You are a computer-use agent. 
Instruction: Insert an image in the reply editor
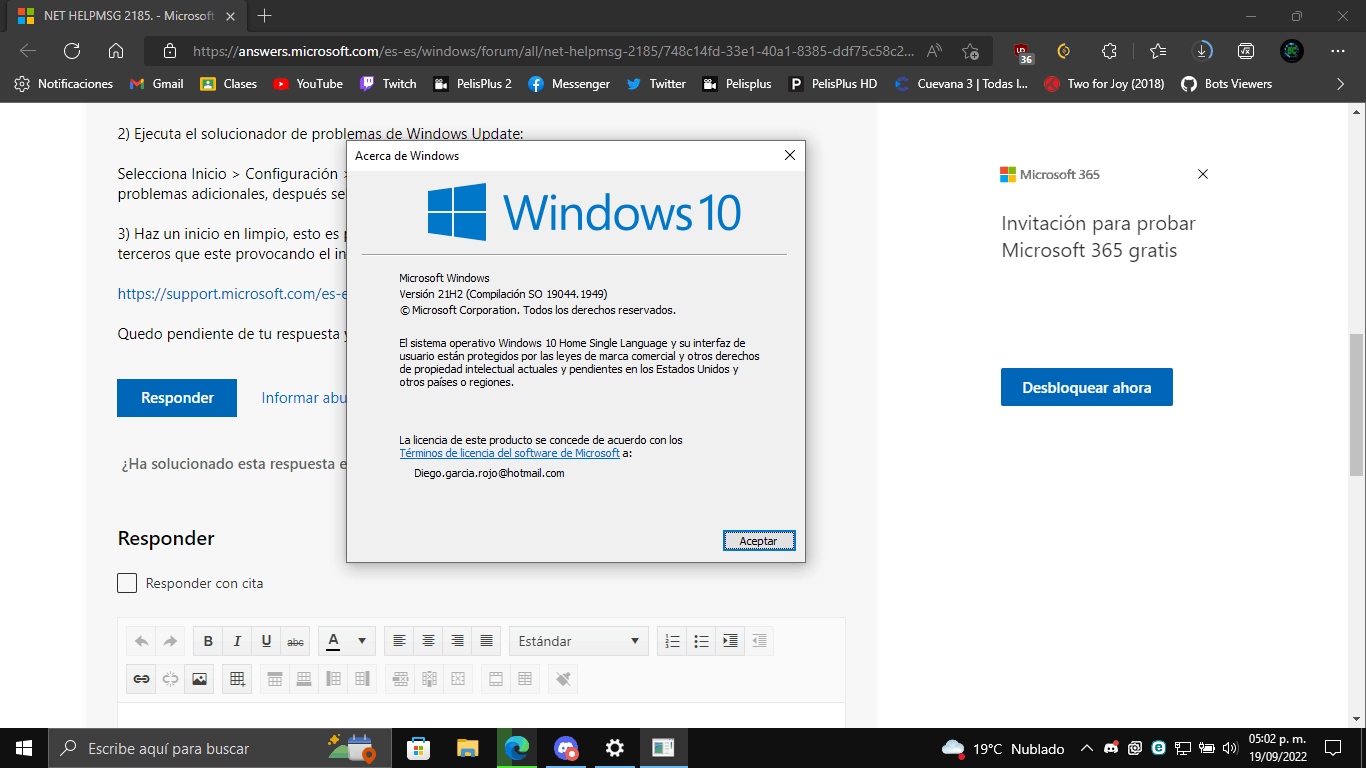pyautogui.click(x=199, y=679)
